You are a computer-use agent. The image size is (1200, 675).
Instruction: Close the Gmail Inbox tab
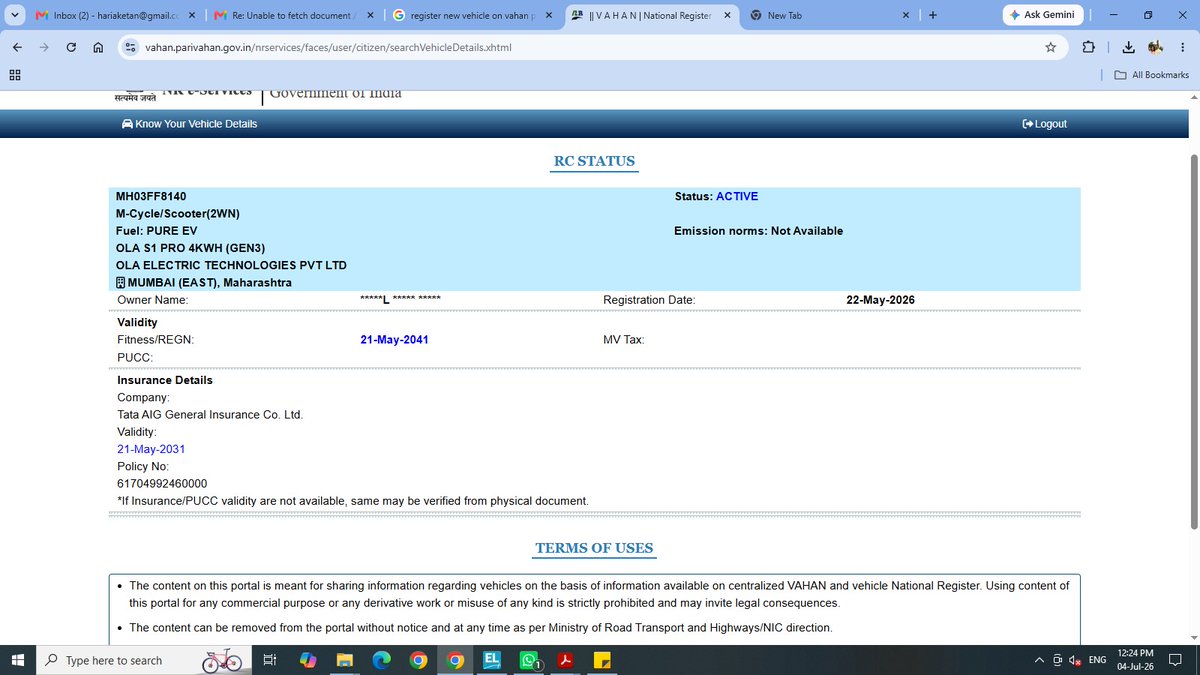click(x=191, y=15)
